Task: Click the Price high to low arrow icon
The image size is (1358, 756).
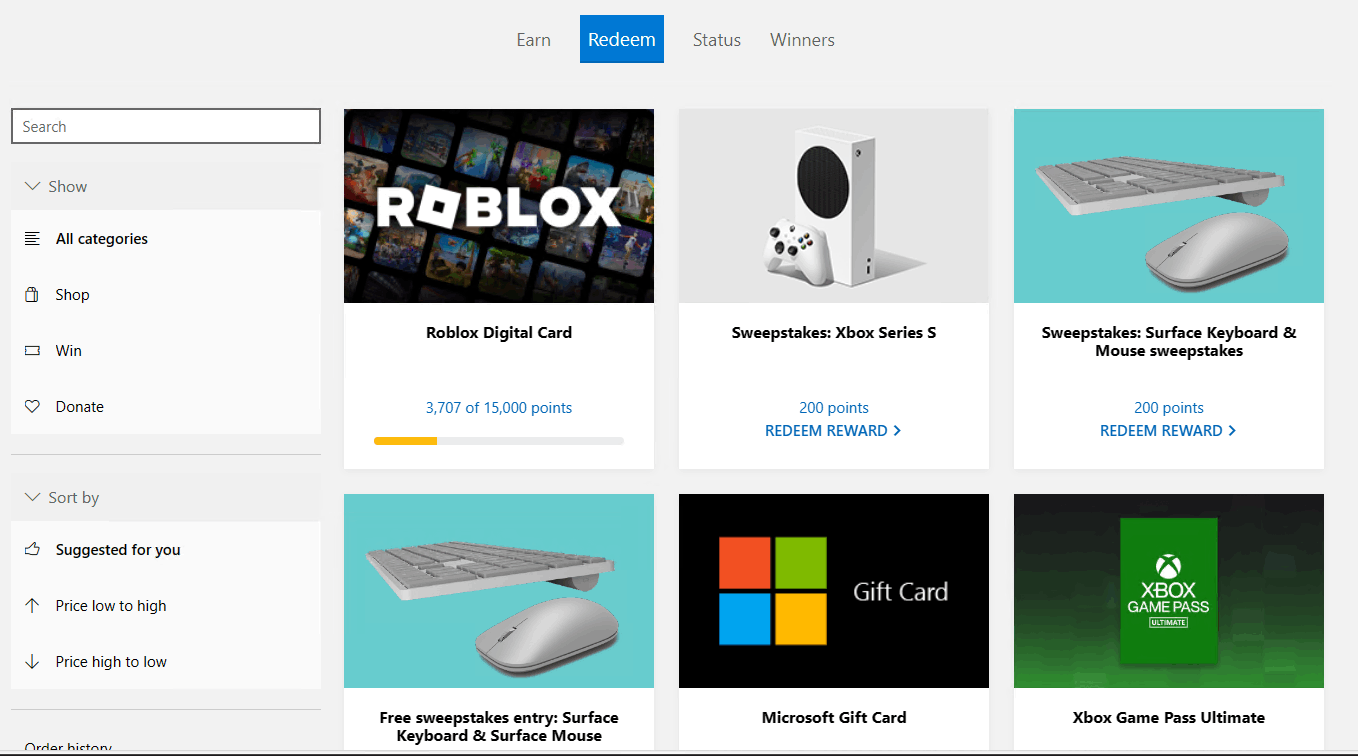Action: [x=32, y=662]
